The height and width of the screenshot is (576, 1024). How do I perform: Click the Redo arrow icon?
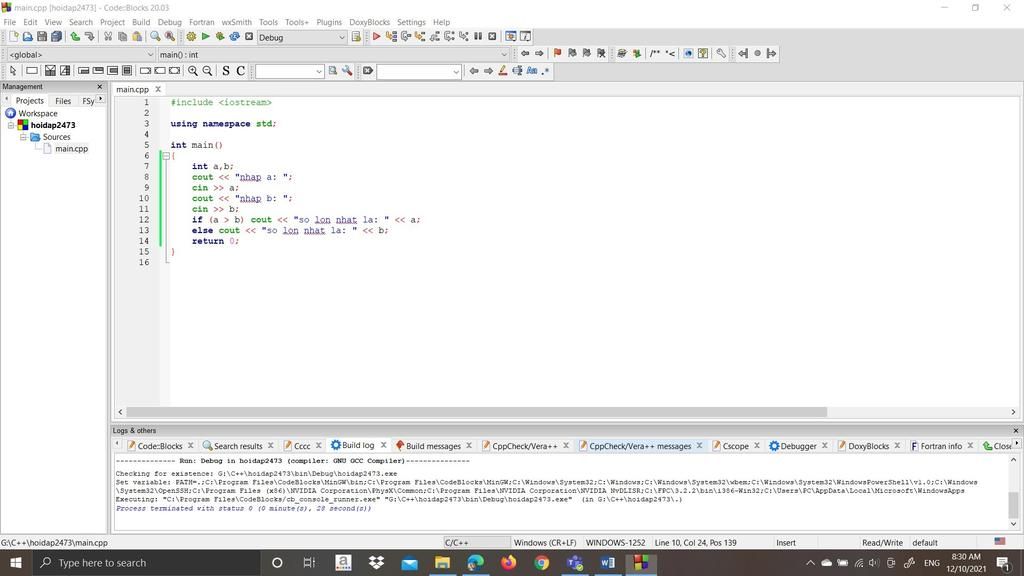click(89, 37)
